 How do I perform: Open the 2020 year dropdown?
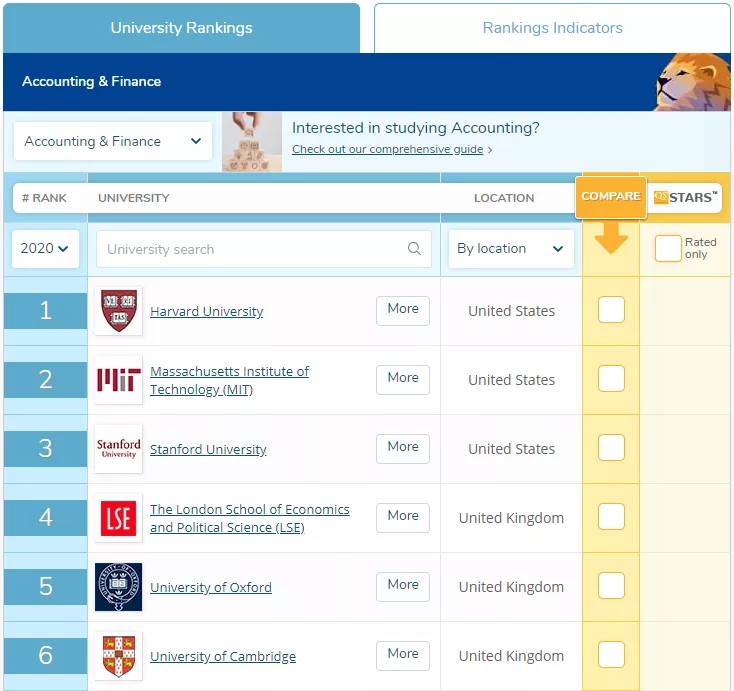point(45,249)
